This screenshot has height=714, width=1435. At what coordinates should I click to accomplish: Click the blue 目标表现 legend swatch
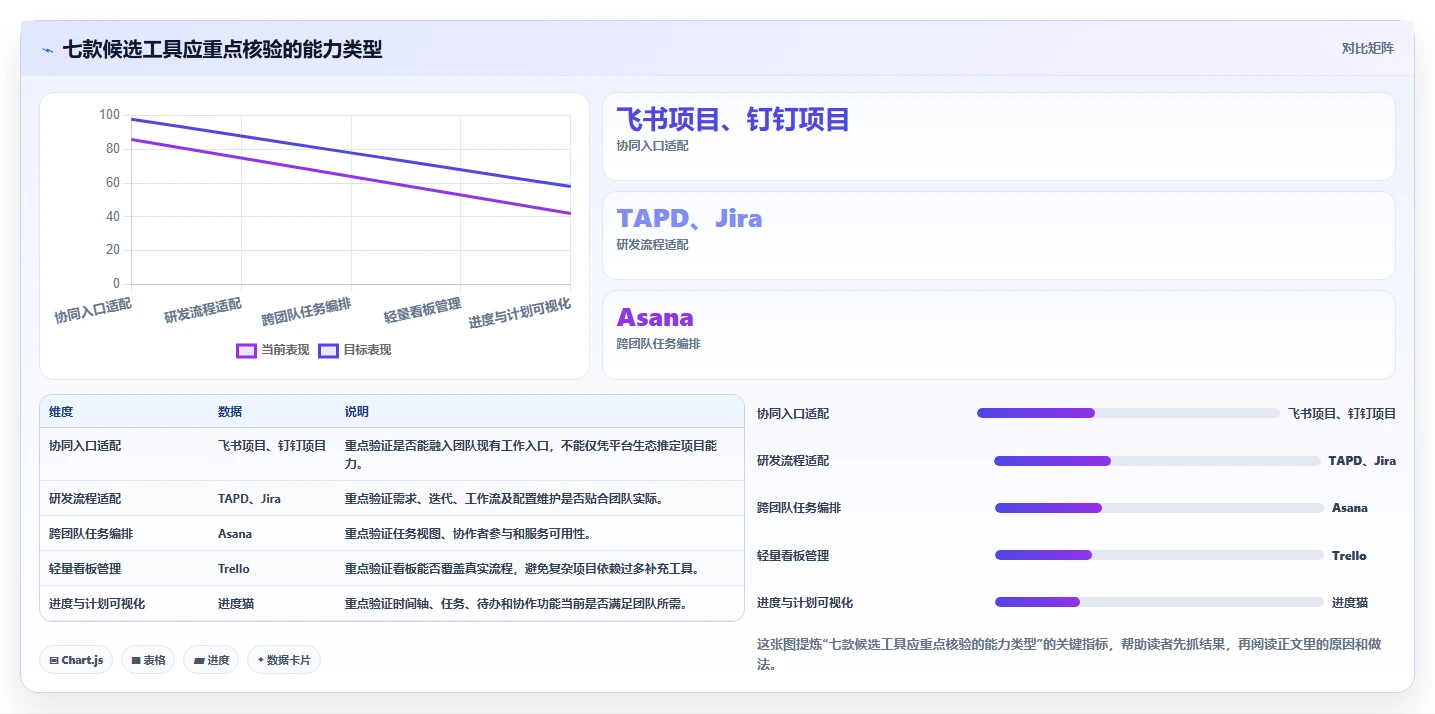pyautogui.click(x=329, y=350)
